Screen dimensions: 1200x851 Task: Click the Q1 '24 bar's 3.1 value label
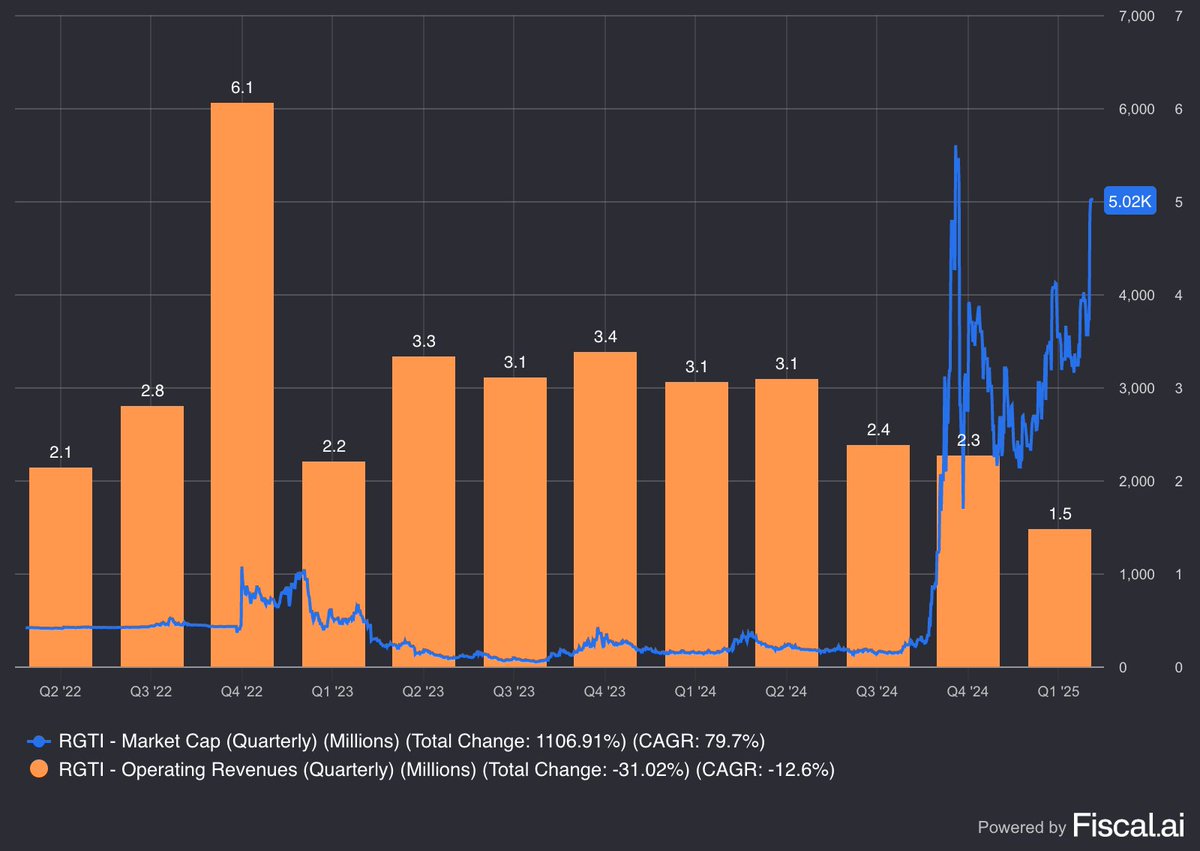697,367
